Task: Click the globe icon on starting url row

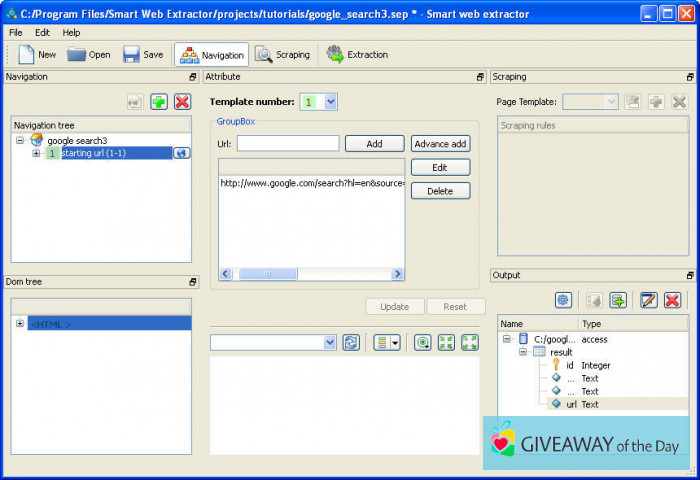Action: (x=181, y=153)
